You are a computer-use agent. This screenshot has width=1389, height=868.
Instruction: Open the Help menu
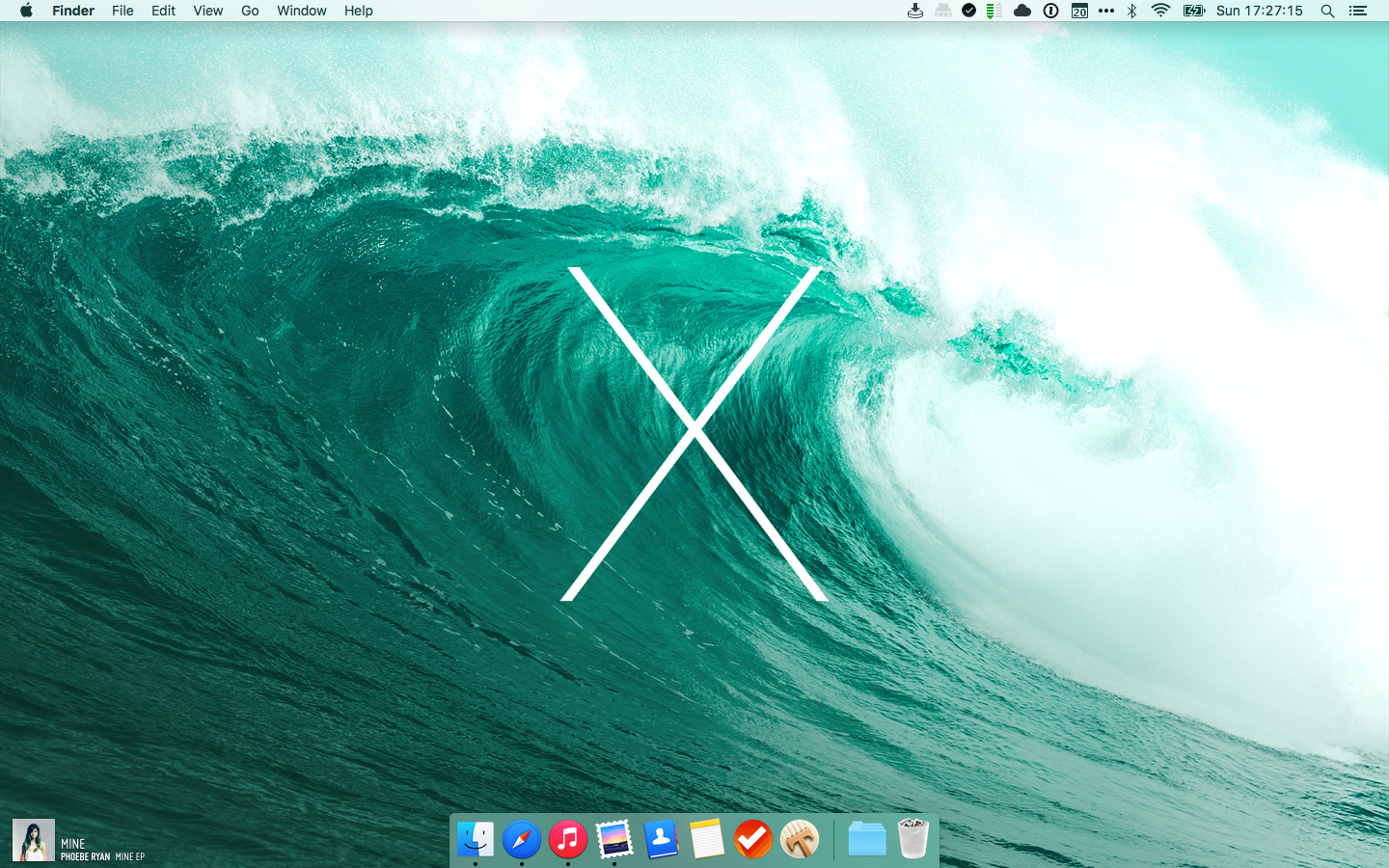358,11
